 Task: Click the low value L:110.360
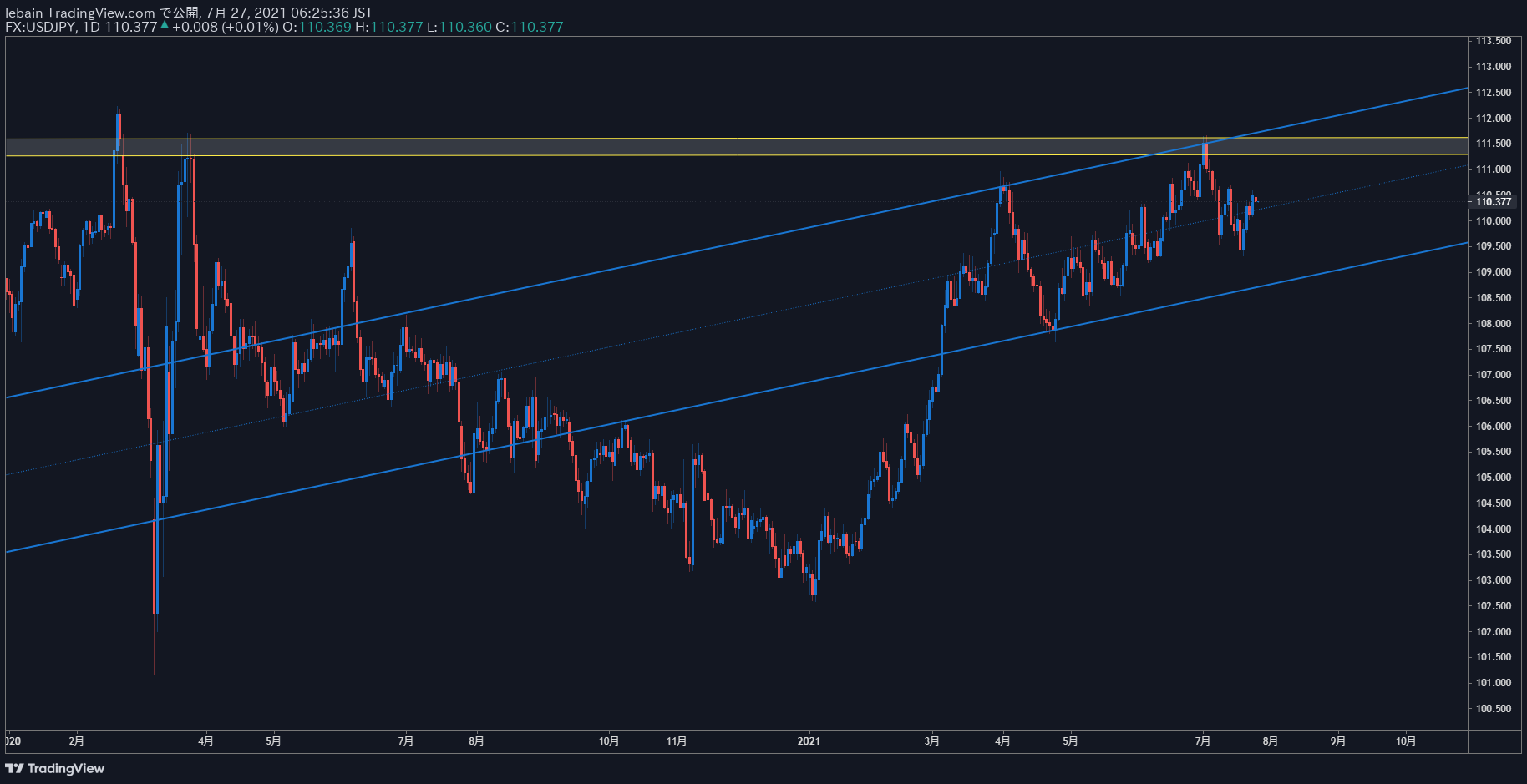[x=459, y=27]
